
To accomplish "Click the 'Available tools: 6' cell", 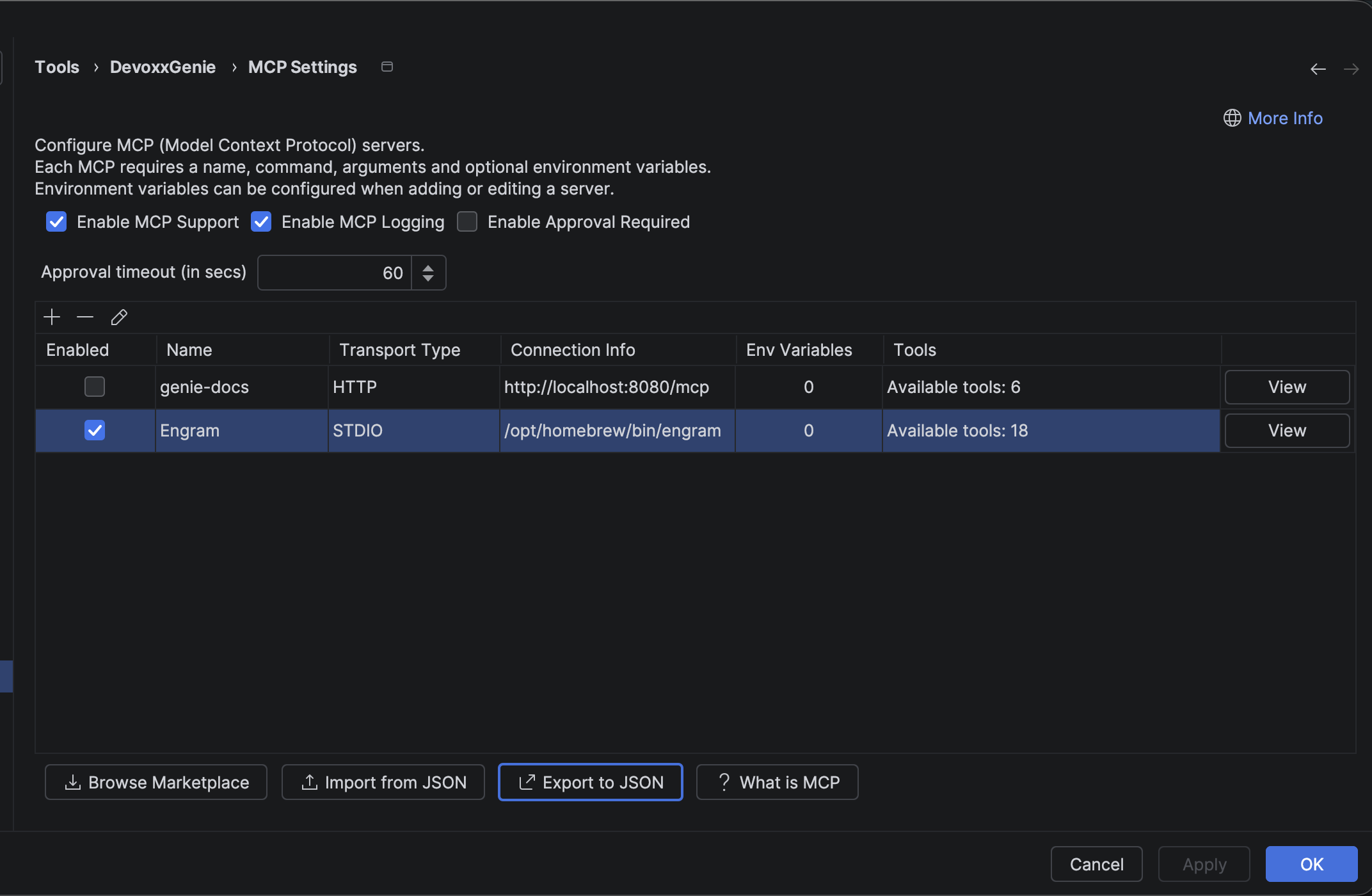I will click(x=1051, y=387).
